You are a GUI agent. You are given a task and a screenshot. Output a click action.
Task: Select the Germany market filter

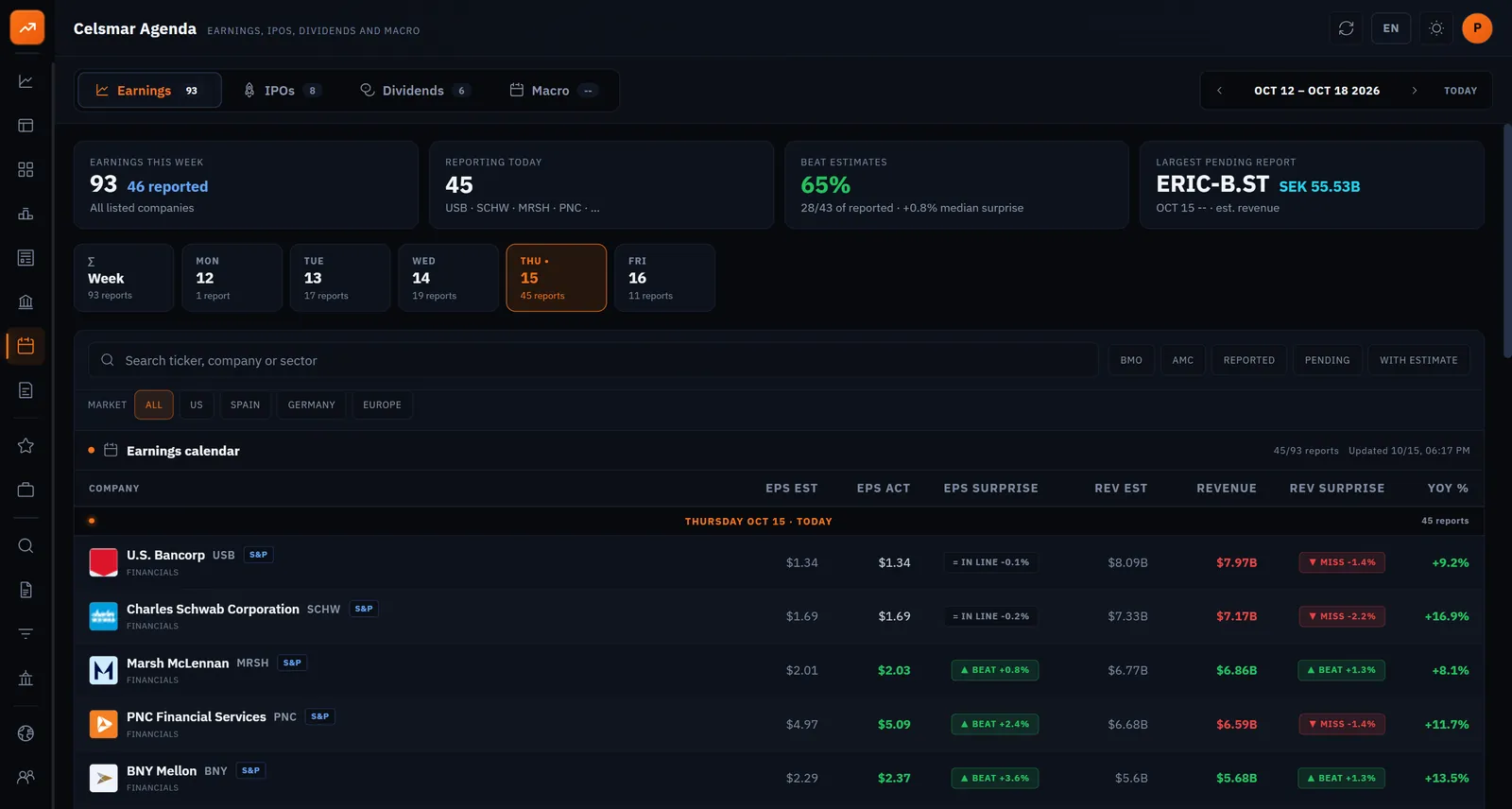(312, 405)
